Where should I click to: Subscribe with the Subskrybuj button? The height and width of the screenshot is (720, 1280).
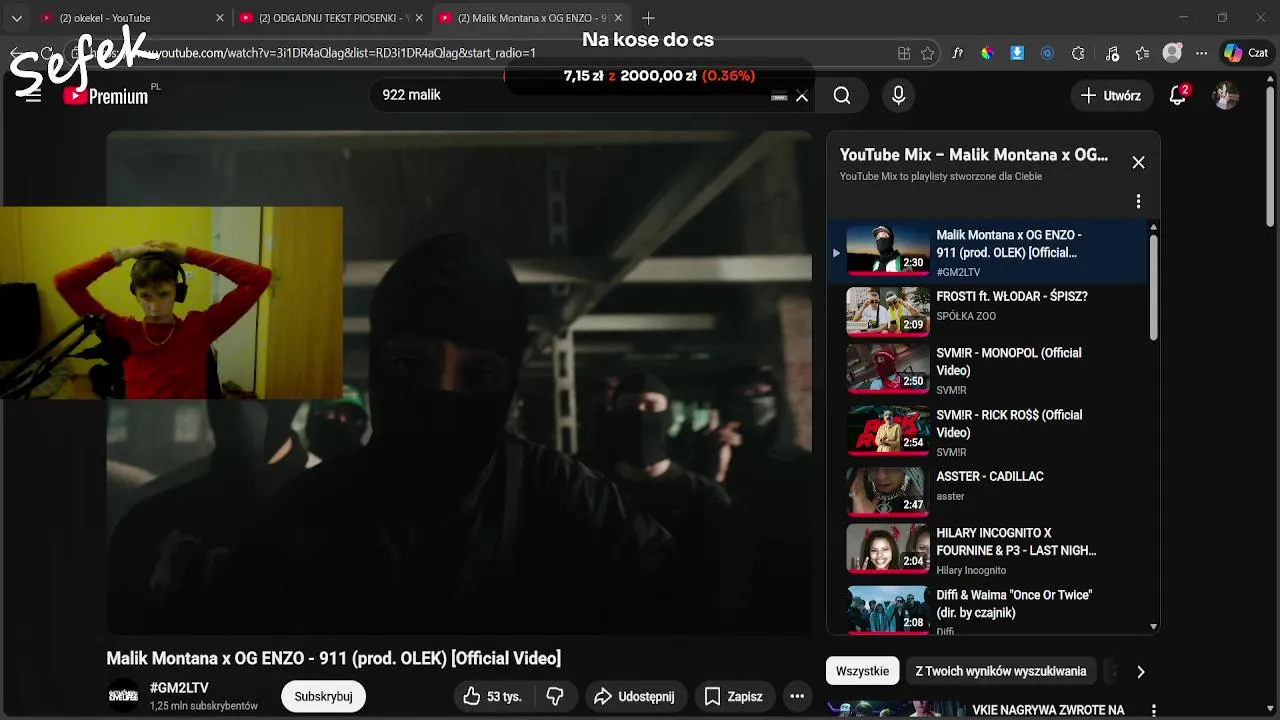point(323,696)
